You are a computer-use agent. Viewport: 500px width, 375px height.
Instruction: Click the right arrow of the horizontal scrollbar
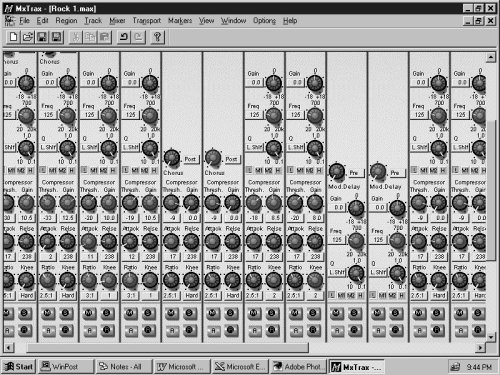click(x=480, y=348)
